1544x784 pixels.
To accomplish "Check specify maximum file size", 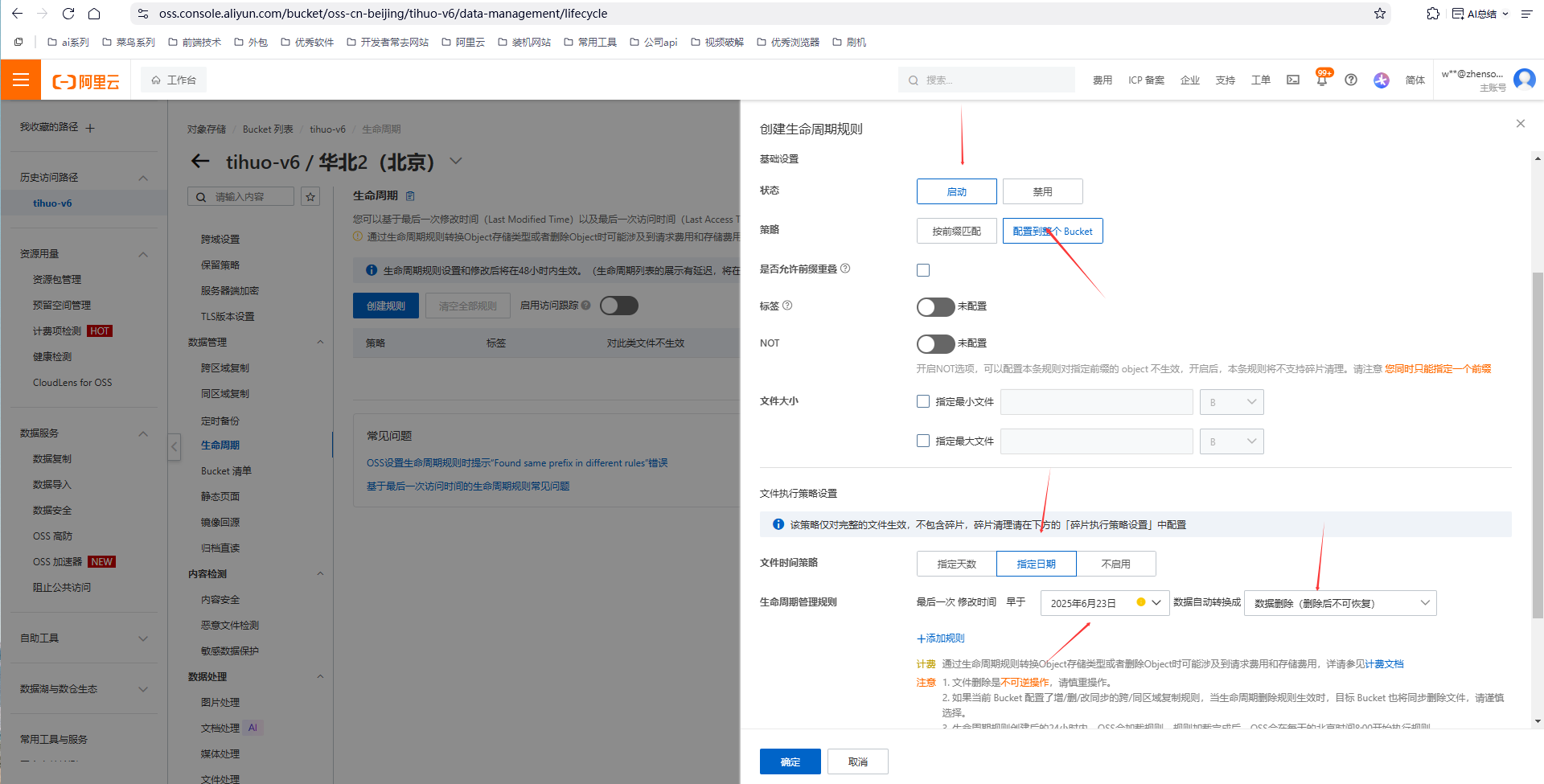I will [x=923, y=441].
